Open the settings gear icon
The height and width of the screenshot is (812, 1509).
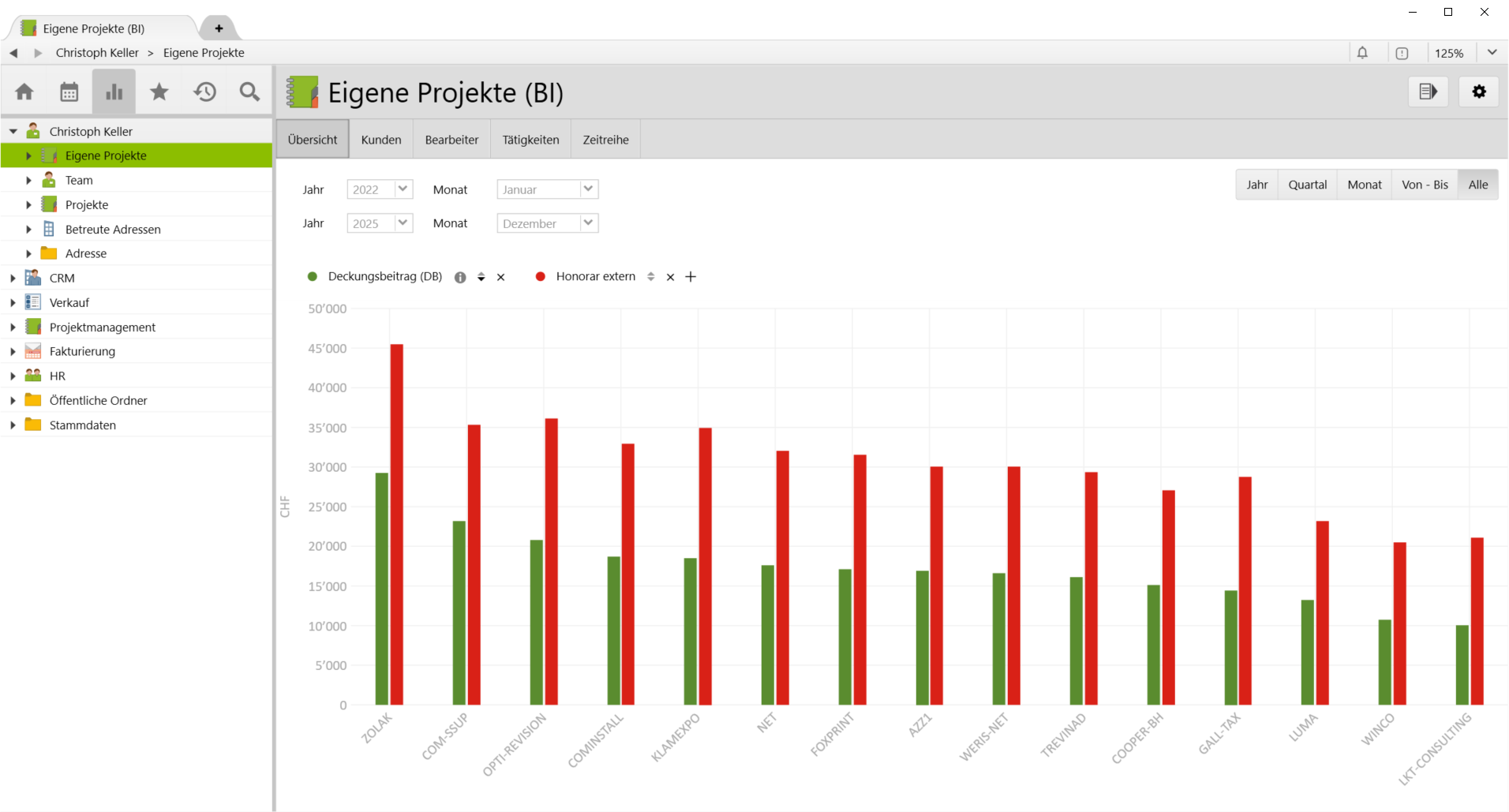(x=1479, y=92)
